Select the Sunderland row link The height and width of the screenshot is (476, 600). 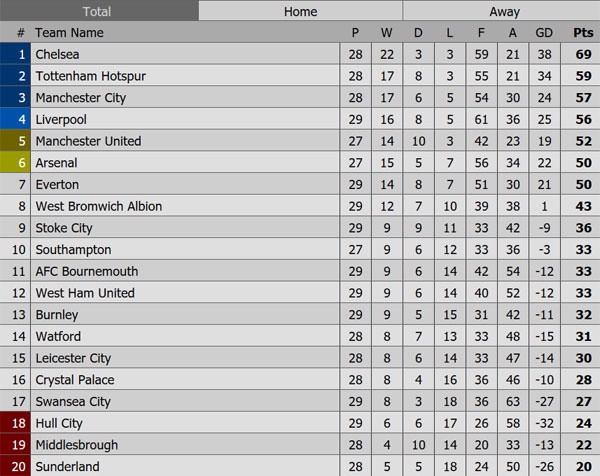click(x=66, y=467)
